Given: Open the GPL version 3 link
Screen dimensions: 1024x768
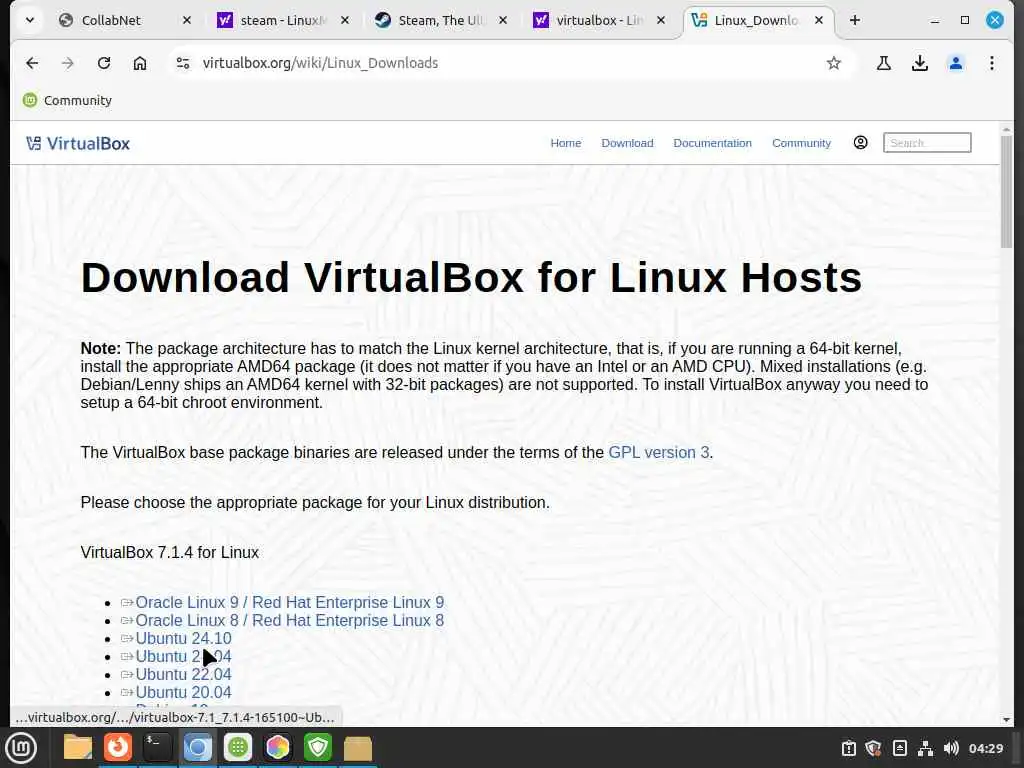Looking at the screenshot, I should [x=658, y=453].
